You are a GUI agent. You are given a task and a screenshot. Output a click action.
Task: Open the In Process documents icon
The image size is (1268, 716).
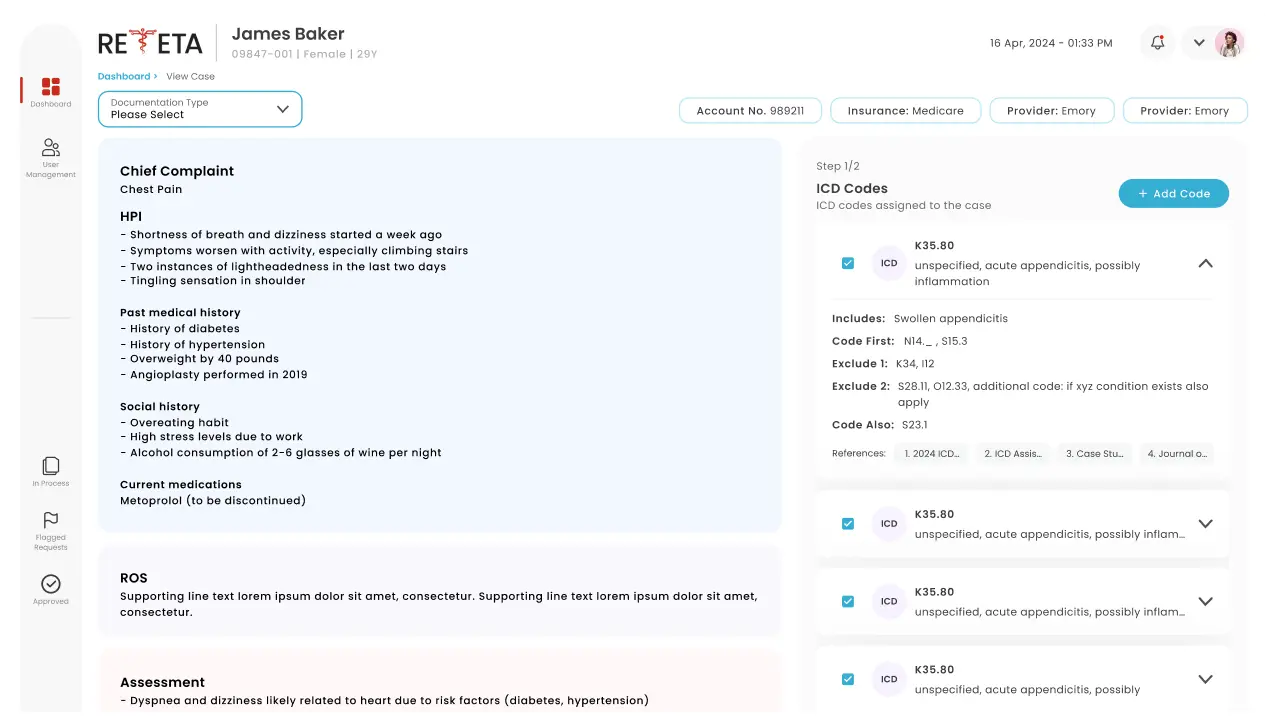(x=51, y=467)
